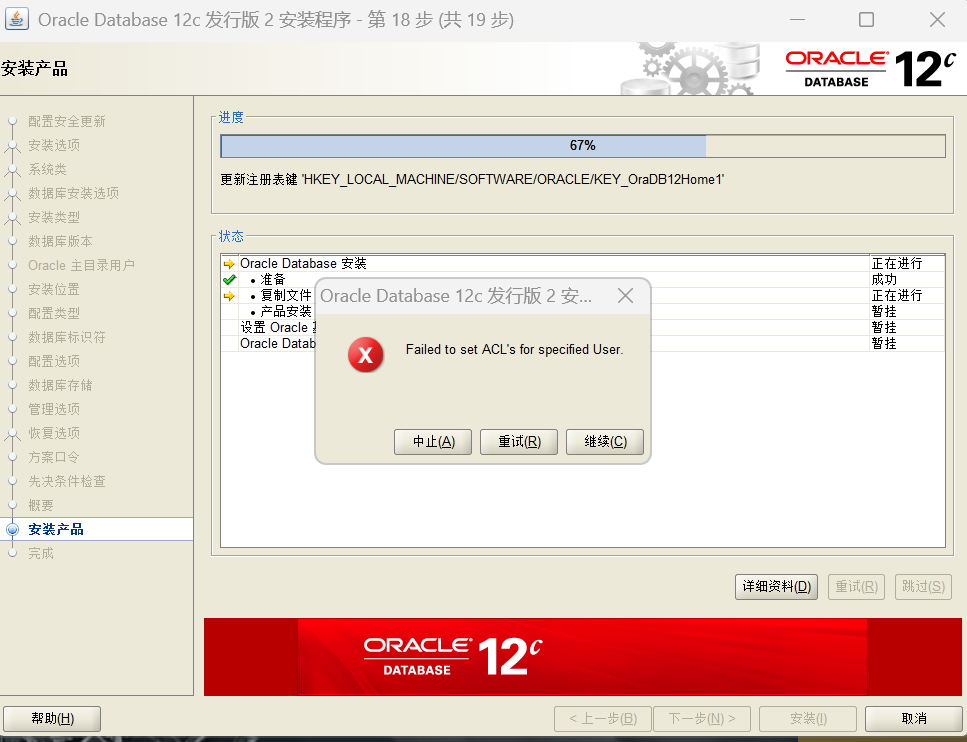This screenshot has width=967, height=742.
Task: Click yellow arrow icon beside 复制文件
Action: (x=229, y=296)
